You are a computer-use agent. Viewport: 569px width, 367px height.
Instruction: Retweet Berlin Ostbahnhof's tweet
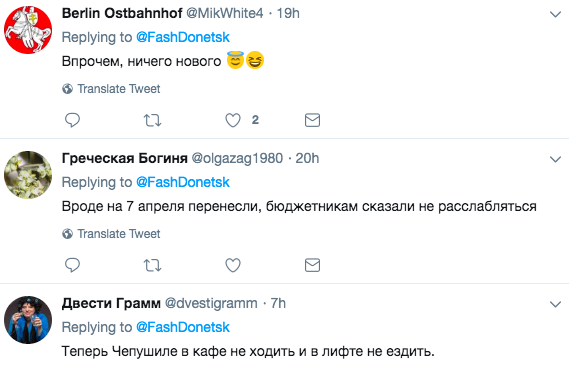point(152,120)
